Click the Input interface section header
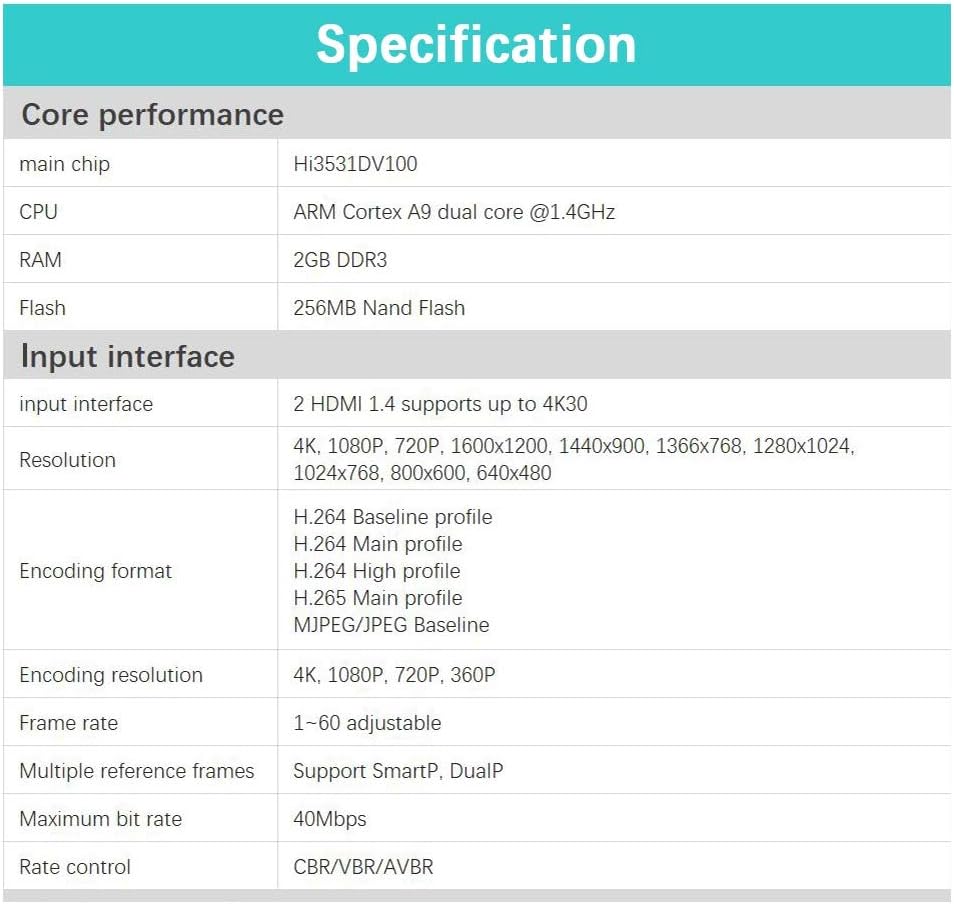Image resolution: width=954 pixels, height=904 pixels. (128, 357)
